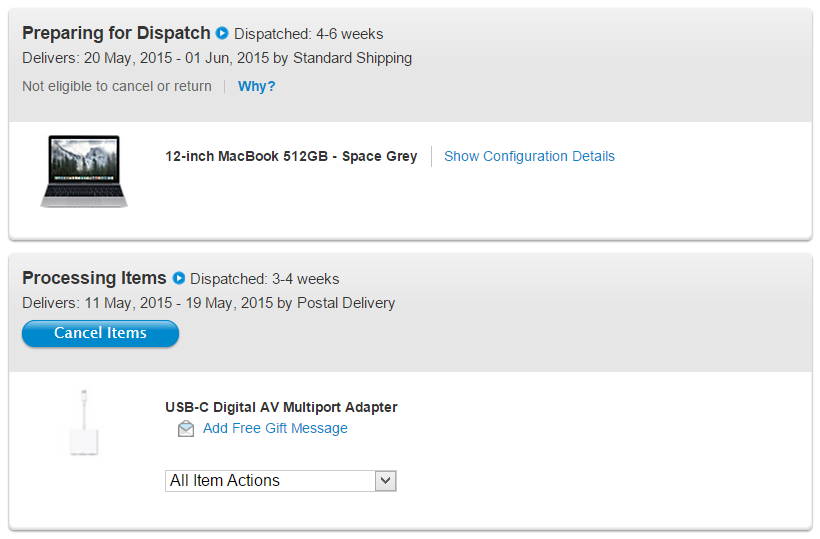This screenshot has height=539, width=820.
Task: Click the Preparing for Dispatch heading
Action: (116, 33)
